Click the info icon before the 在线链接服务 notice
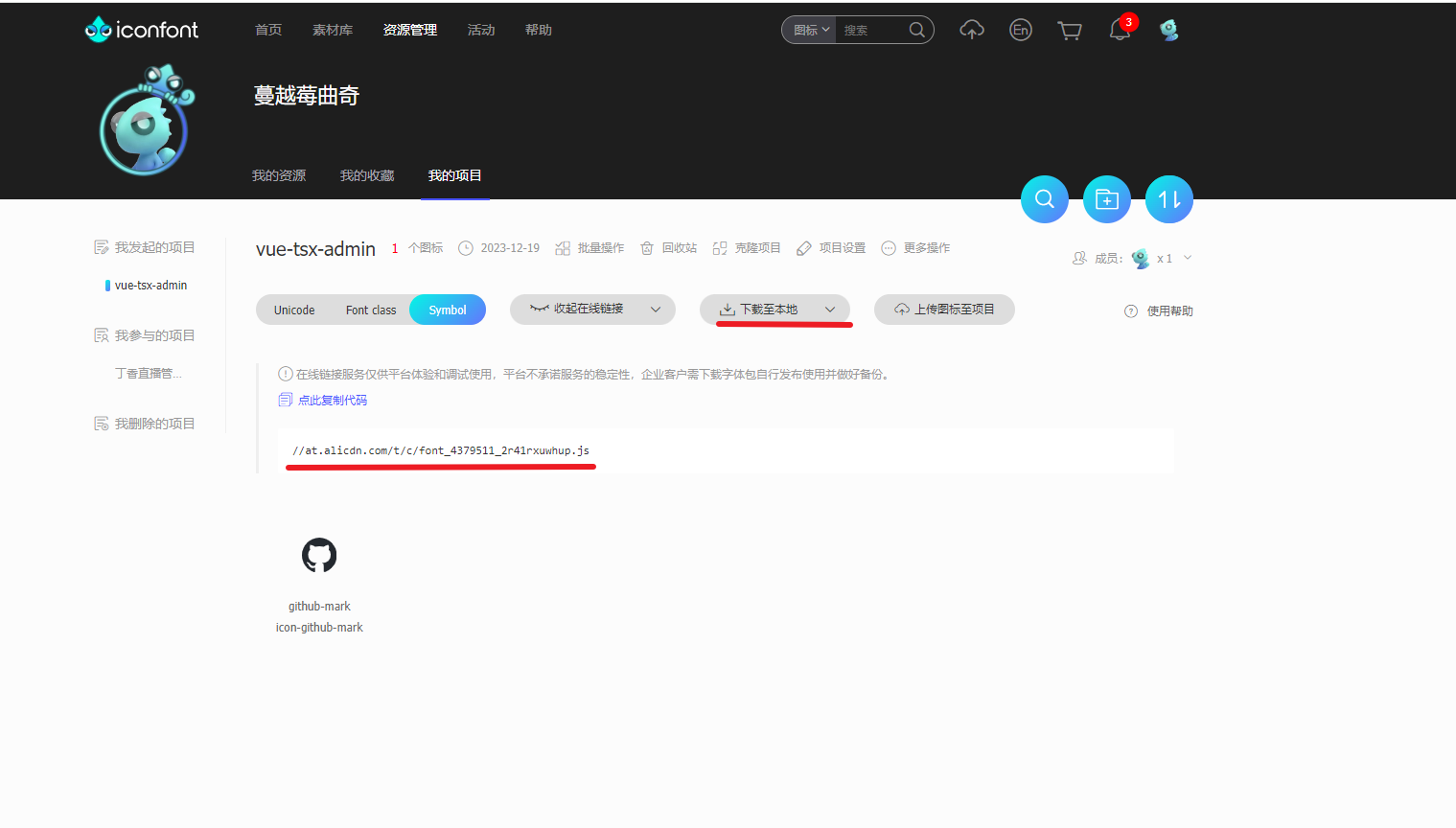 coord(286,374)
